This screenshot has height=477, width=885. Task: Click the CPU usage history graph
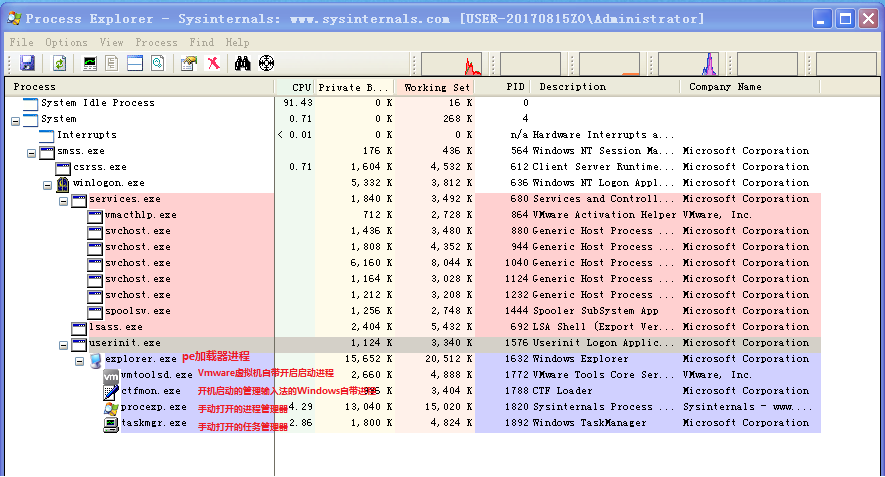(451, 64)
